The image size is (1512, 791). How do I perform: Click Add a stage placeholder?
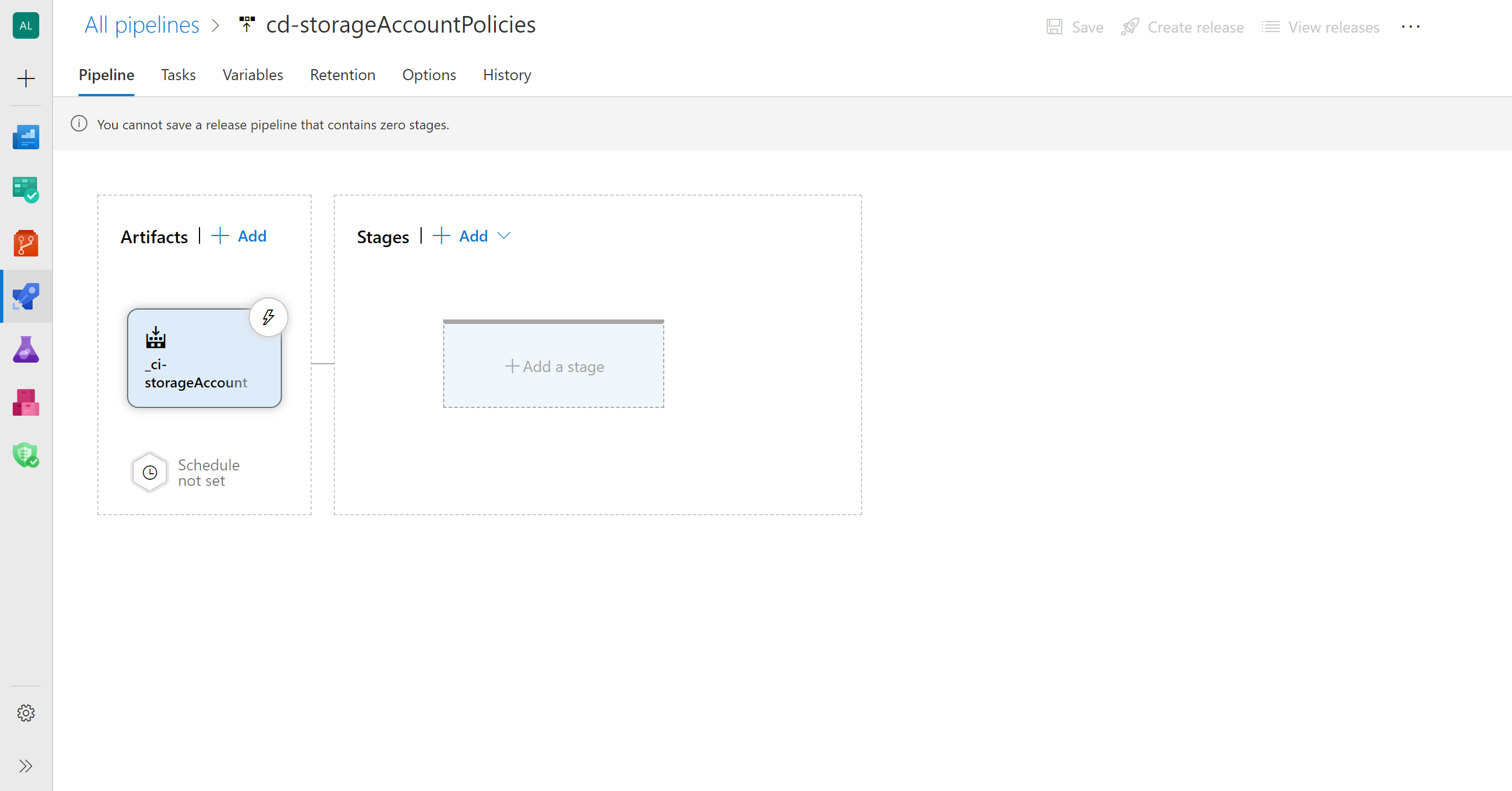click(554, 365)
